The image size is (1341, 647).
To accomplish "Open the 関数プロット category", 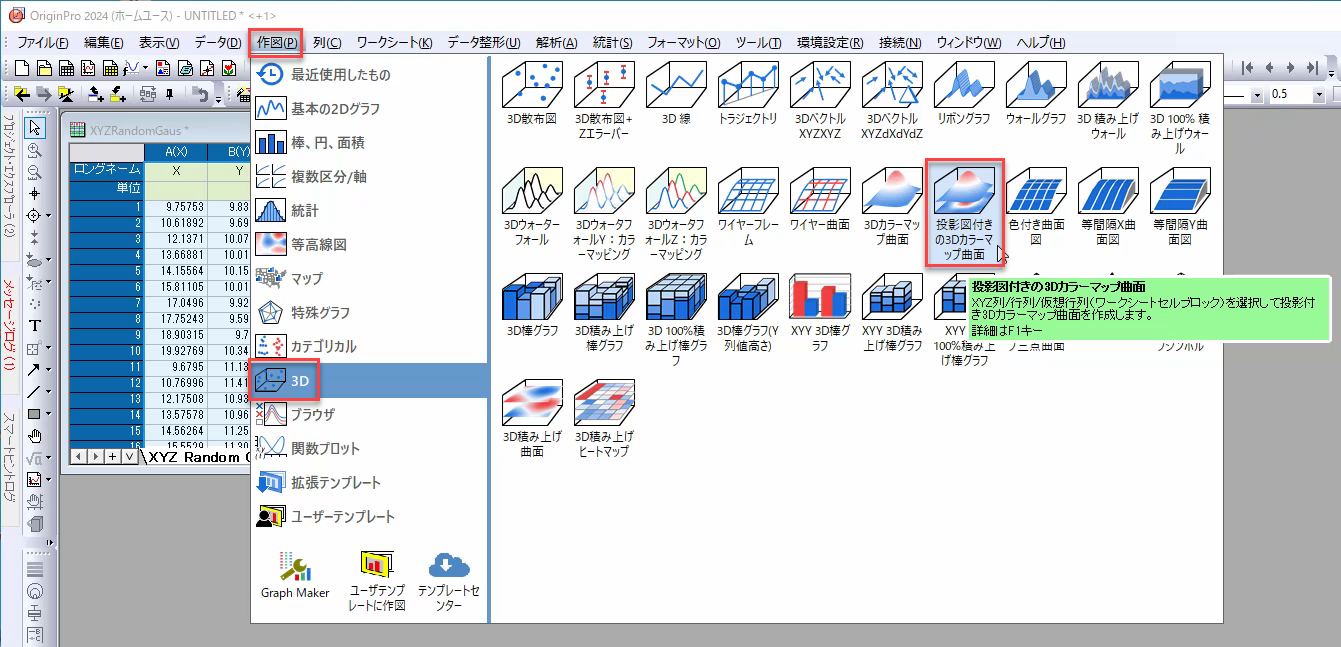I will 369,448.
